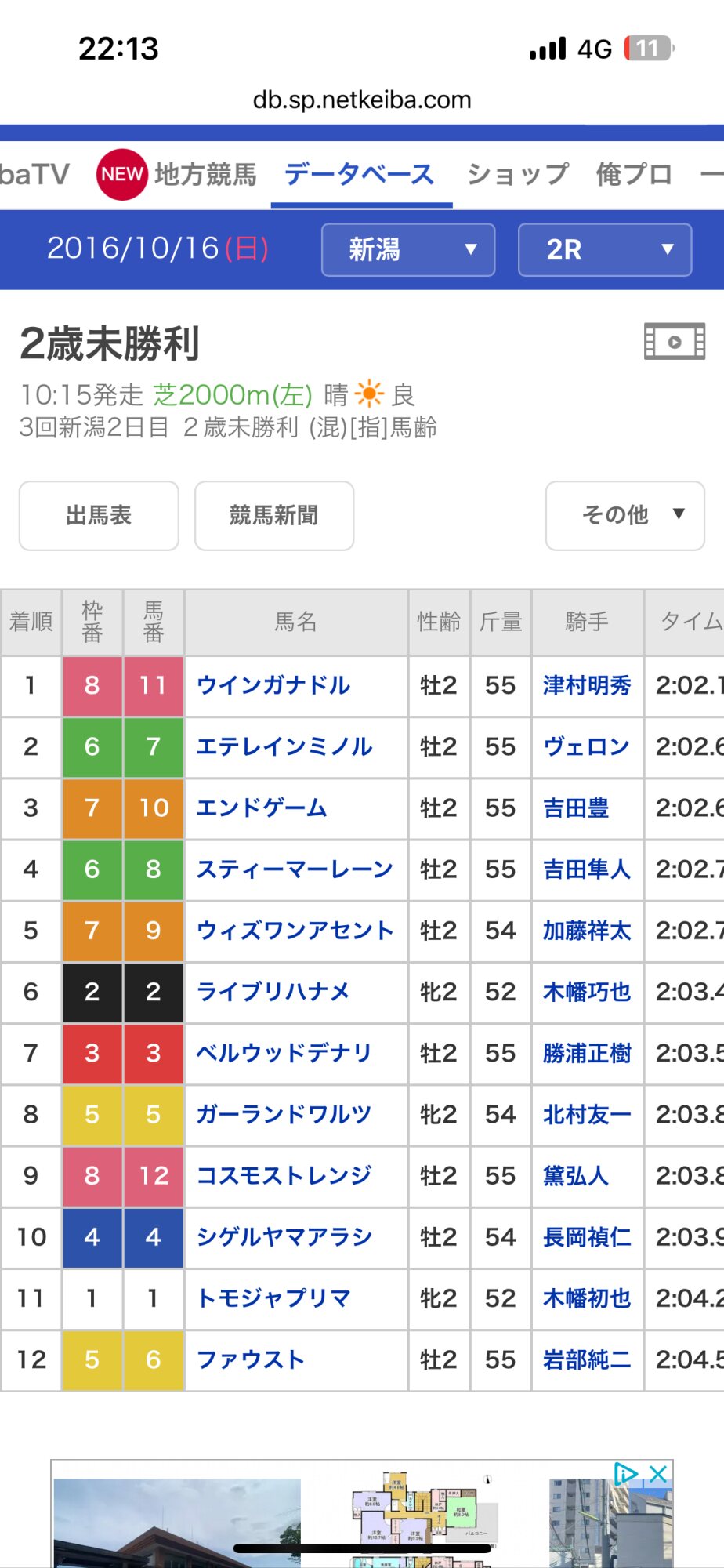This screenshot has width=724, height=1568.
Task: Open horse ウインガナドル page
Action: pyautogui.click(x=273, y=685)
